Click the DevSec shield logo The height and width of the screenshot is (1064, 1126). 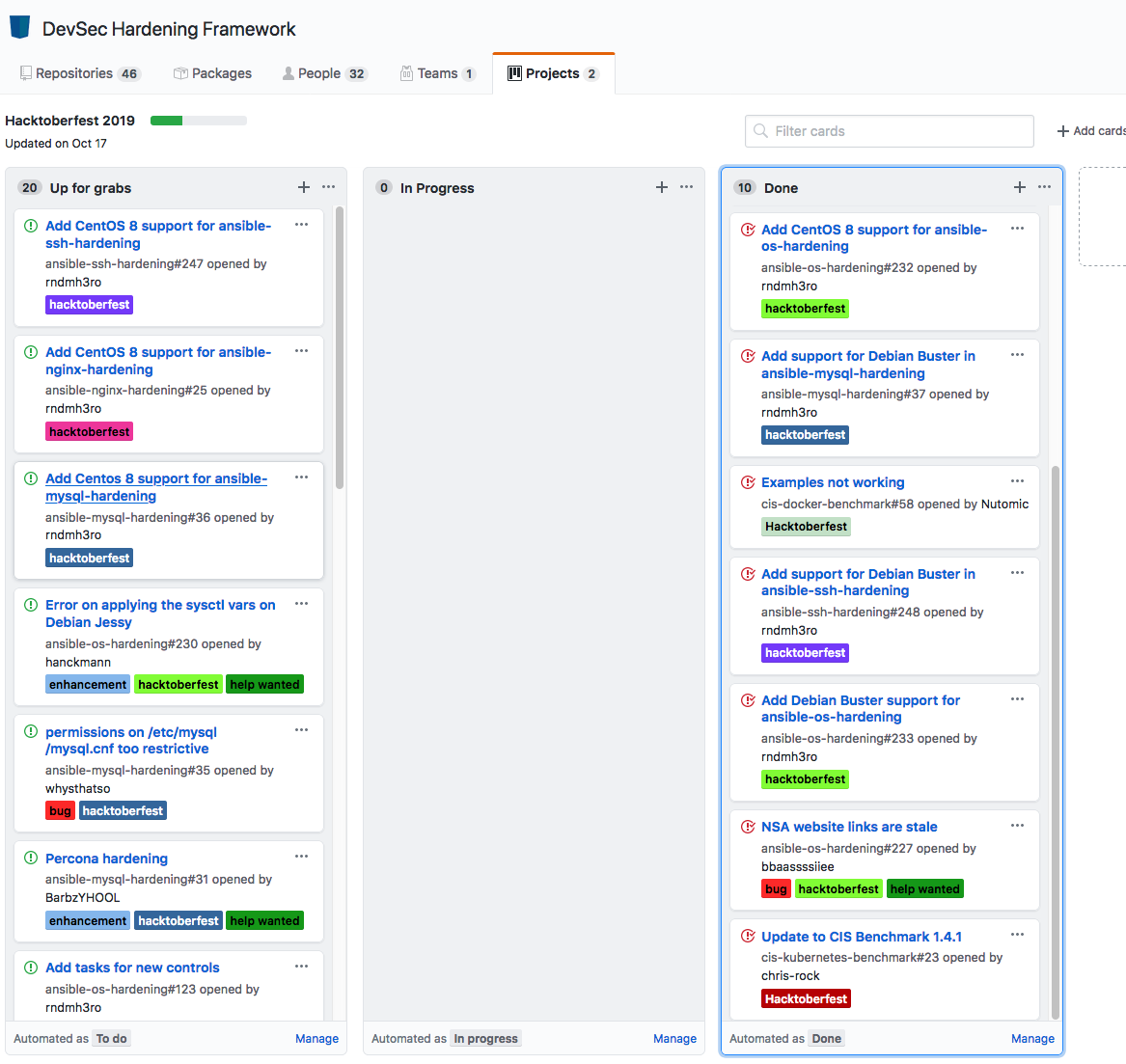[x=19, y=27]
